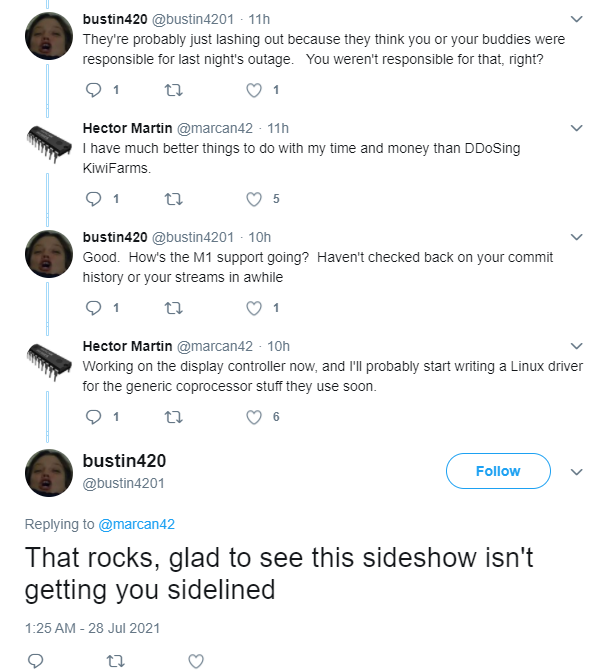Retweet the display controller driver tweet
Image resolution: width=613 pixels, height=671 pixels.
[x=174, y=417]
